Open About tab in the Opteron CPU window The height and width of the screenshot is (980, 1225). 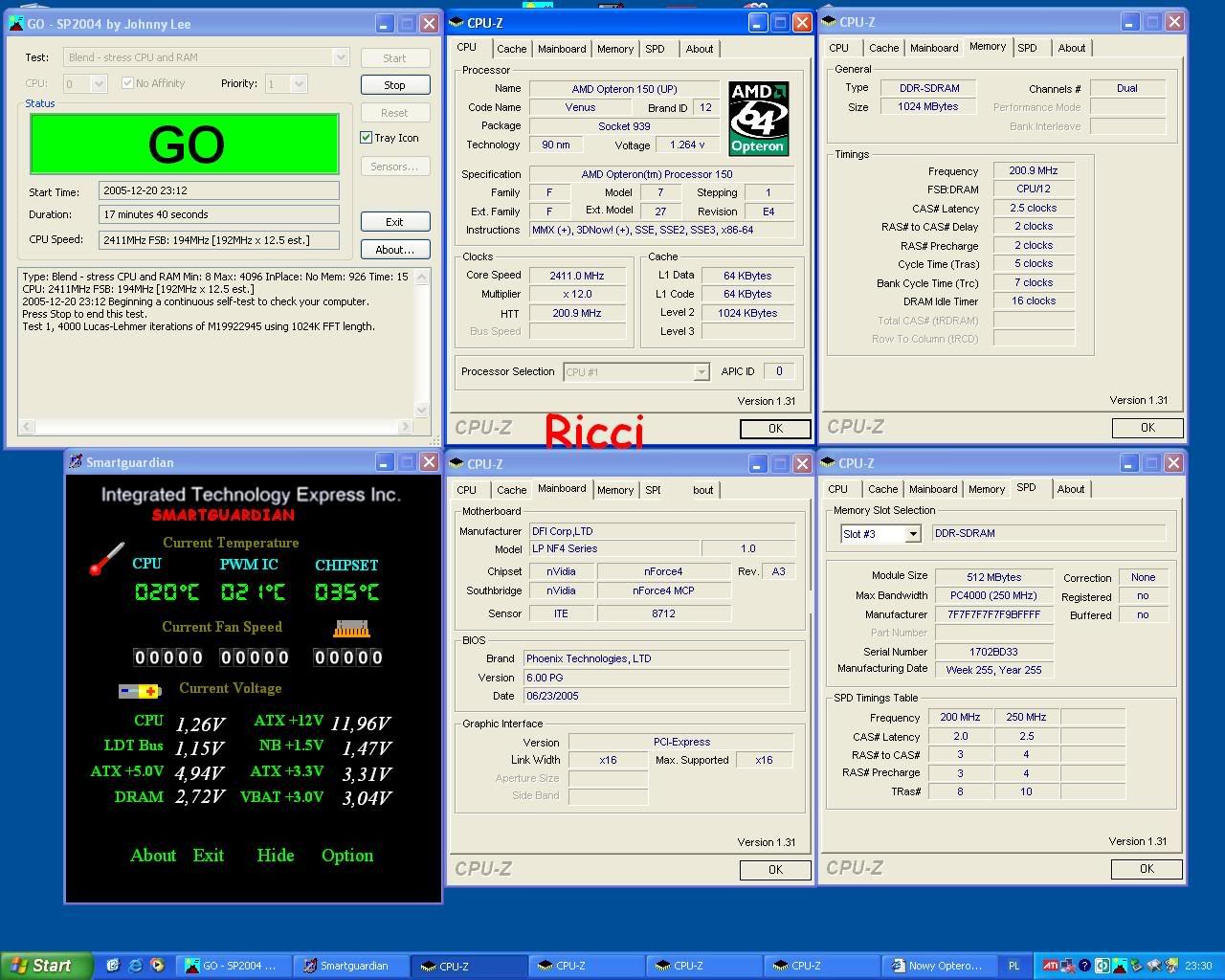(x=700, y=49)
